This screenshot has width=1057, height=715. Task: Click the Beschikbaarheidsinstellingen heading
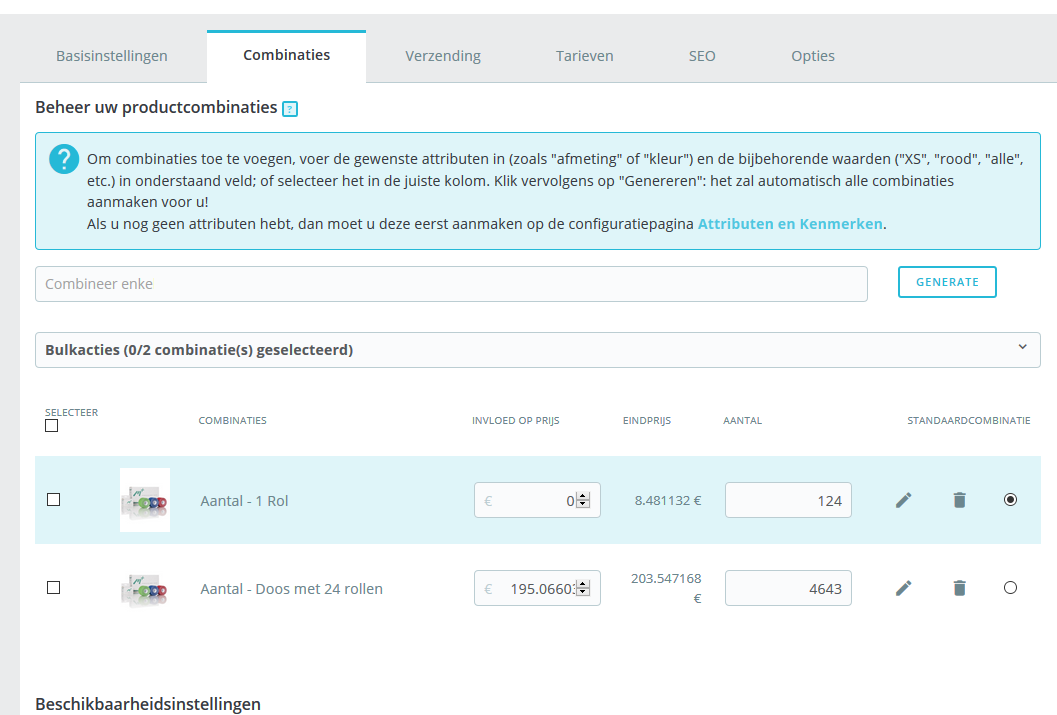(148, 704)
